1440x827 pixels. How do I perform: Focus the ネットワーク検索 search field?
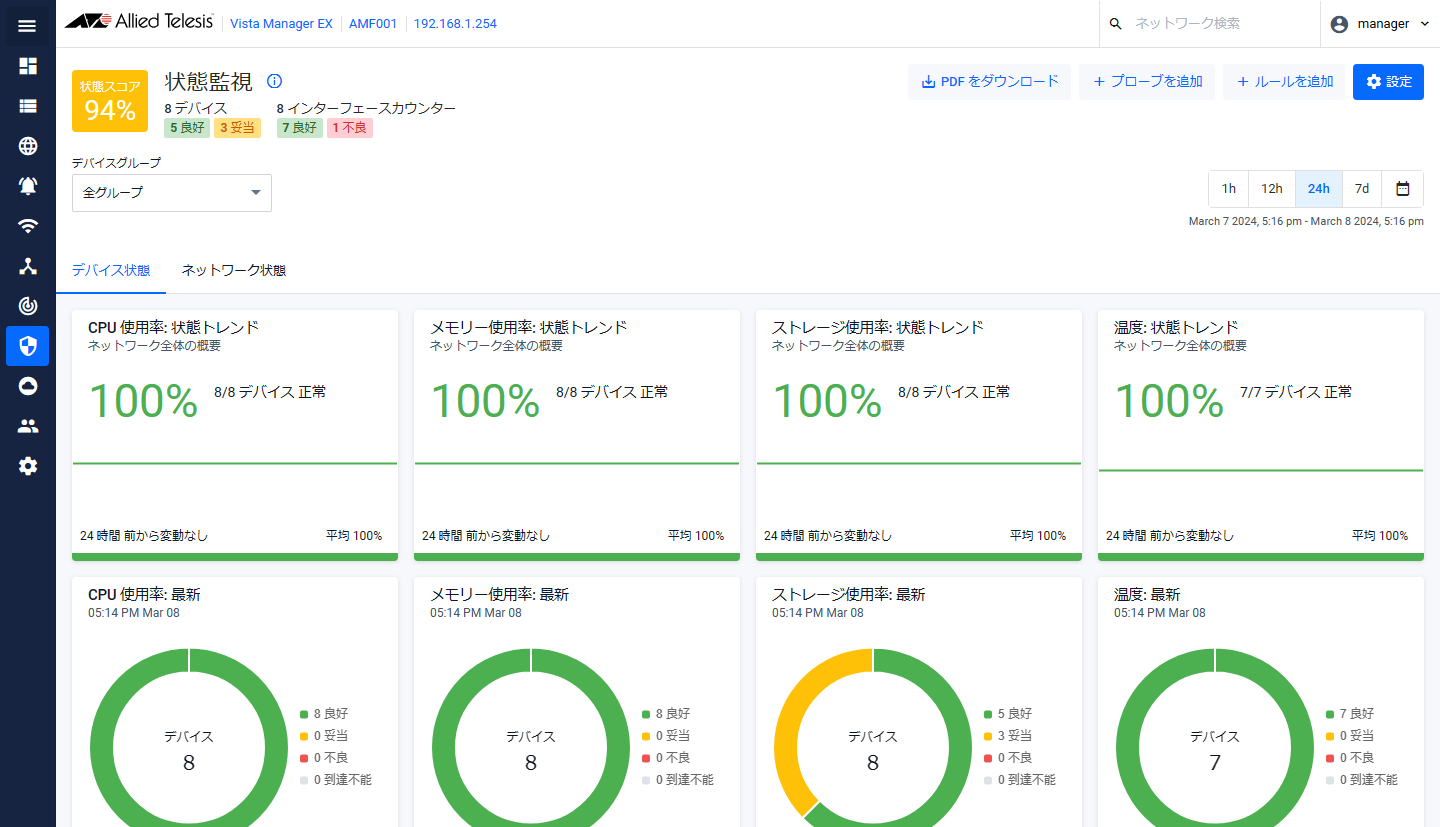(x=1215, y=24)
